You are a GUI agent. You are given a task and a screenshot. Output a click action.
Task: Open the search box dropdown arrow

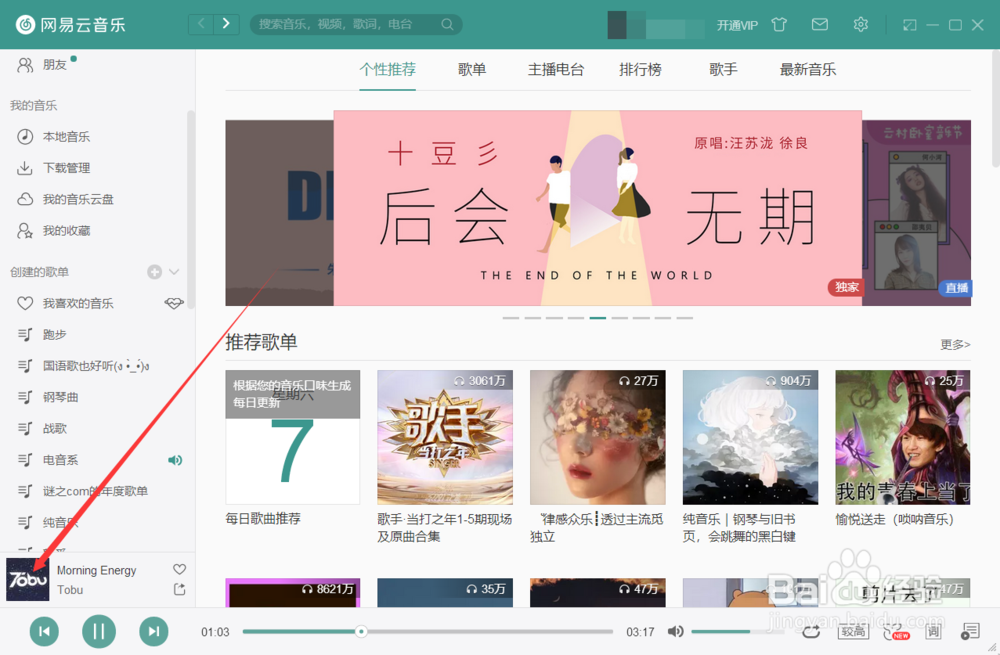click(447, 24)
